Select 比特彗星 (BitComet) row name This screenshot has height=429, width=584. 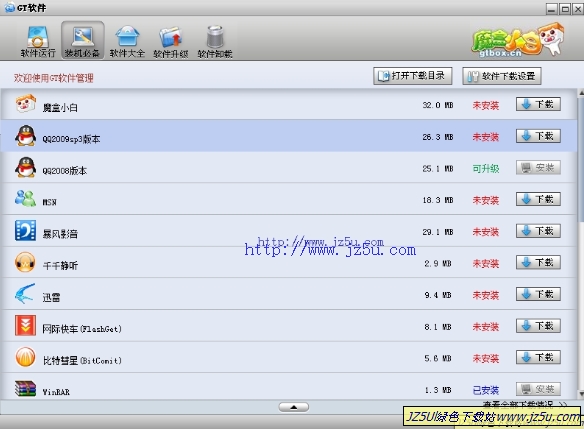click(82, 360)
